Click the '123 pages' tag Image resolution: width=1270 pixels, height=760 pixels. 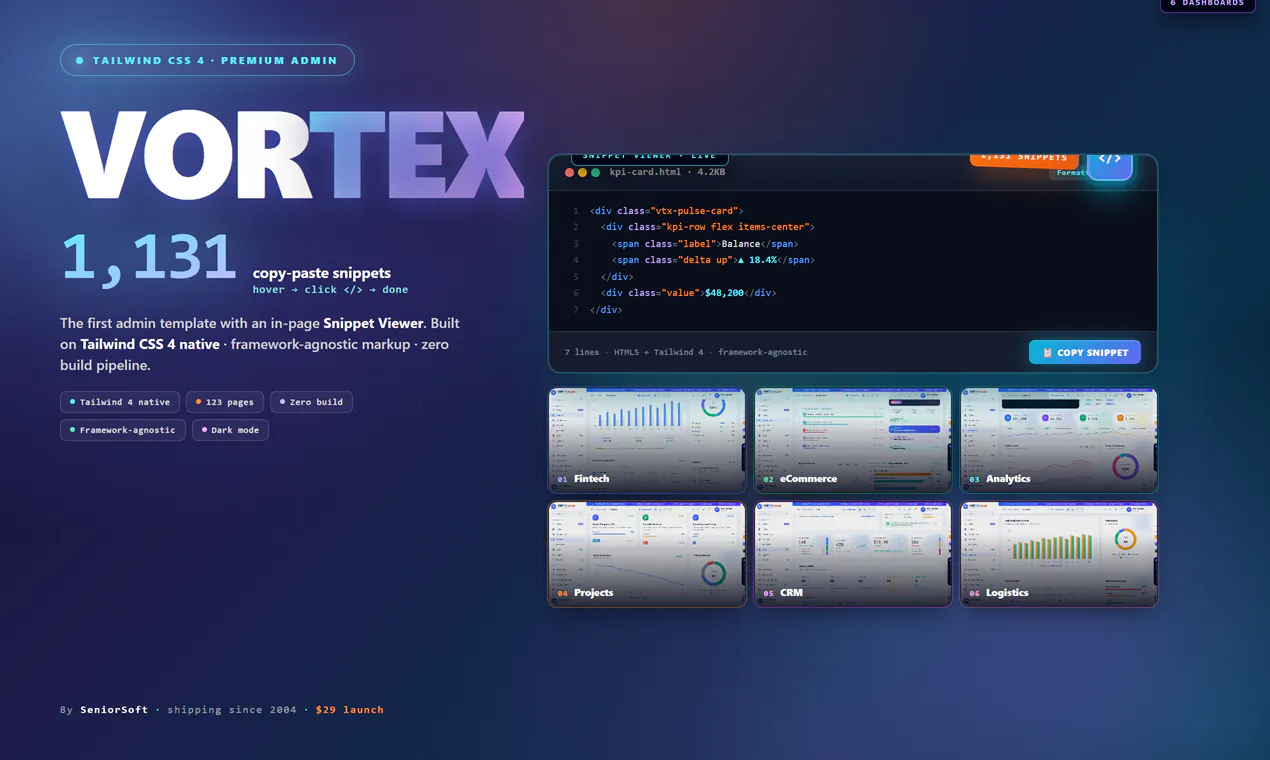tap(225, 402)
